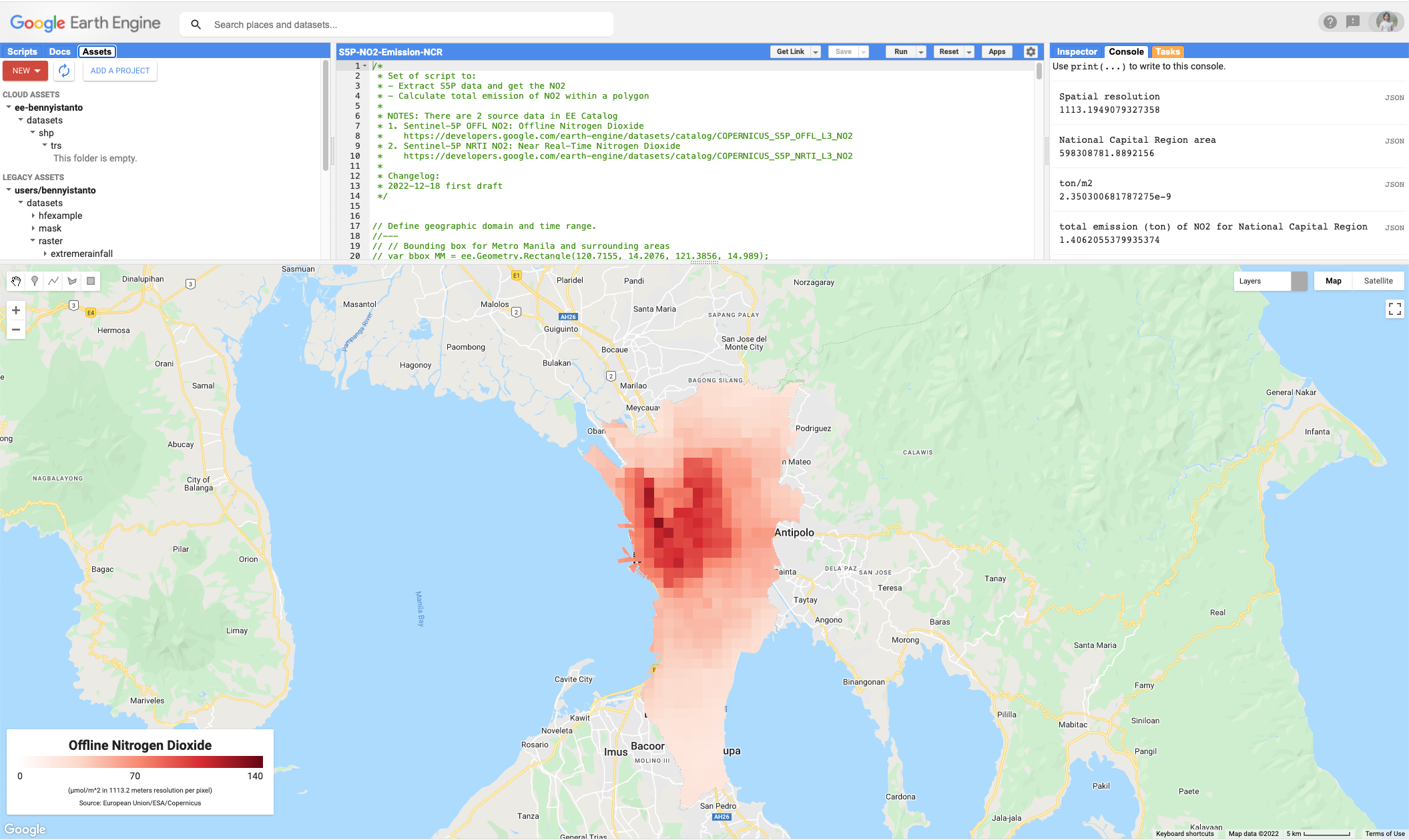Click ADD A PROJECT button
Viewport: 1409px width, 840px height.
tap(120, 71)
